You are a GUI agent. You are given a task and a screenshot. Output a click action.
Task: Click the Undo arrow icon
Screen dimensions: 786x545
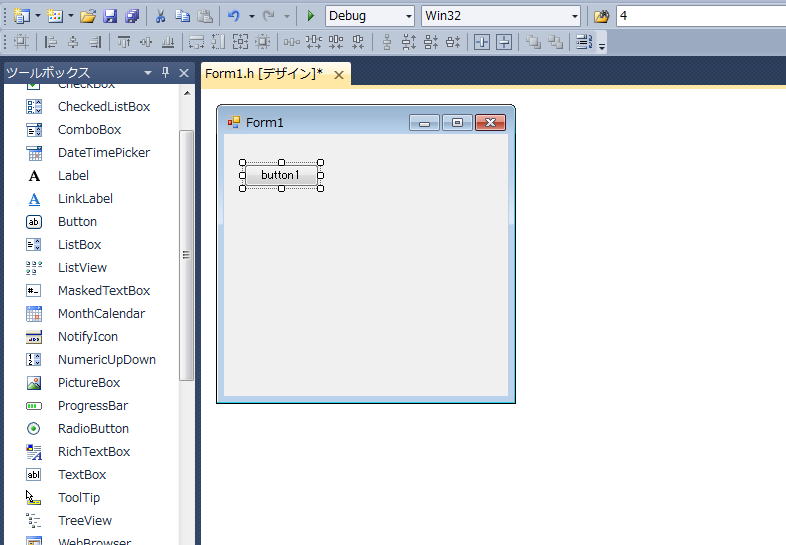click(233, 16)
